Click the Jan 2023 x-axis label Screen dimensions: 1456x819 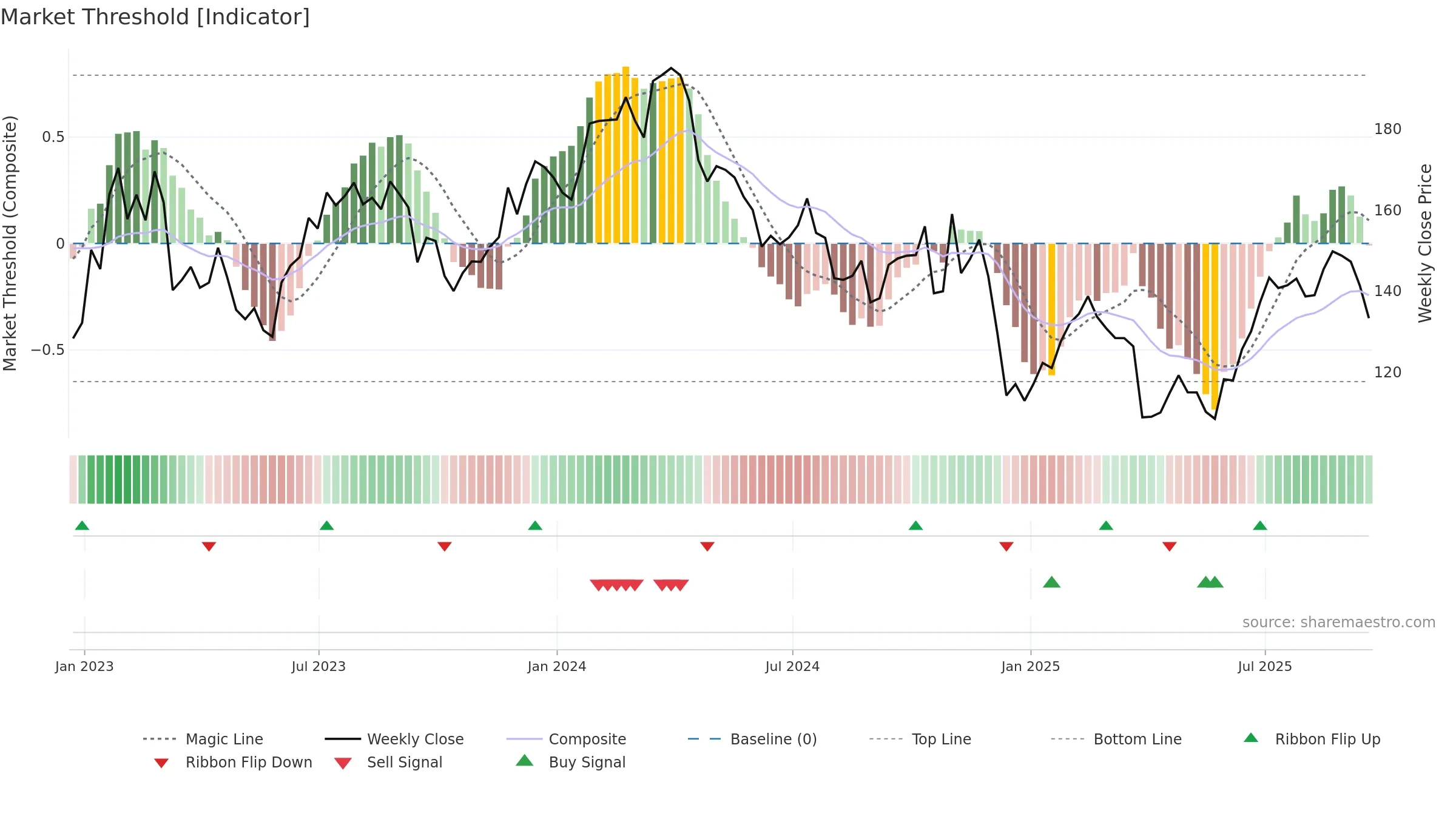[x=84, y=667]
